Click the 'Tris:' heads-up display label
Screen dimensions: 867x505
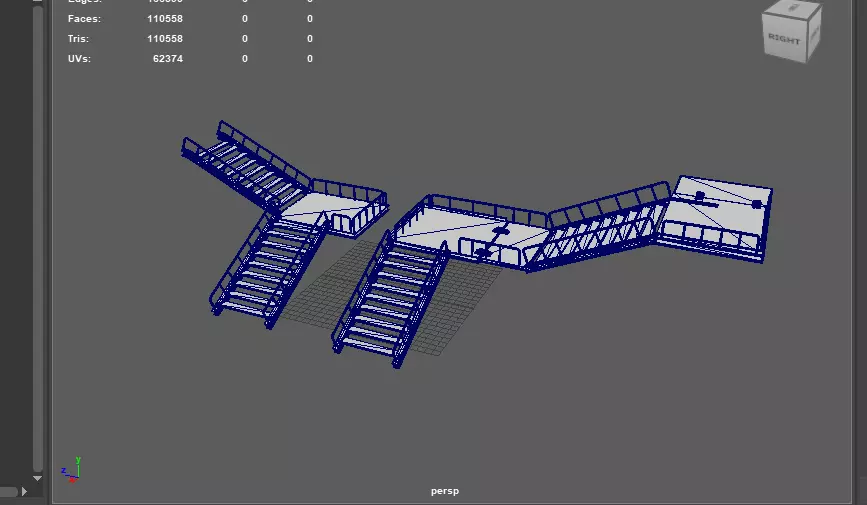click(78, 39)
